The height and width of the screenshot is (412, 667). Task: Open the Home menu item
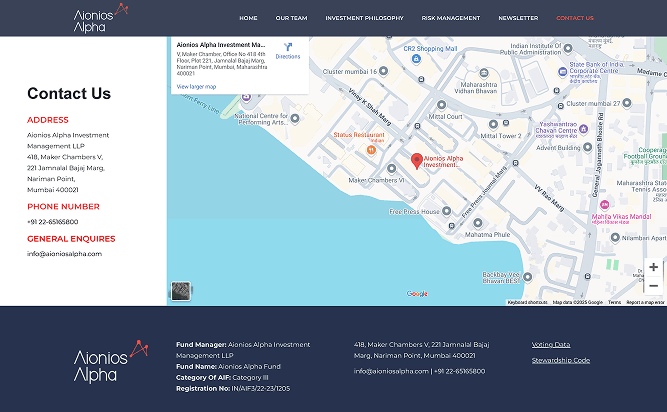point(248,18)
